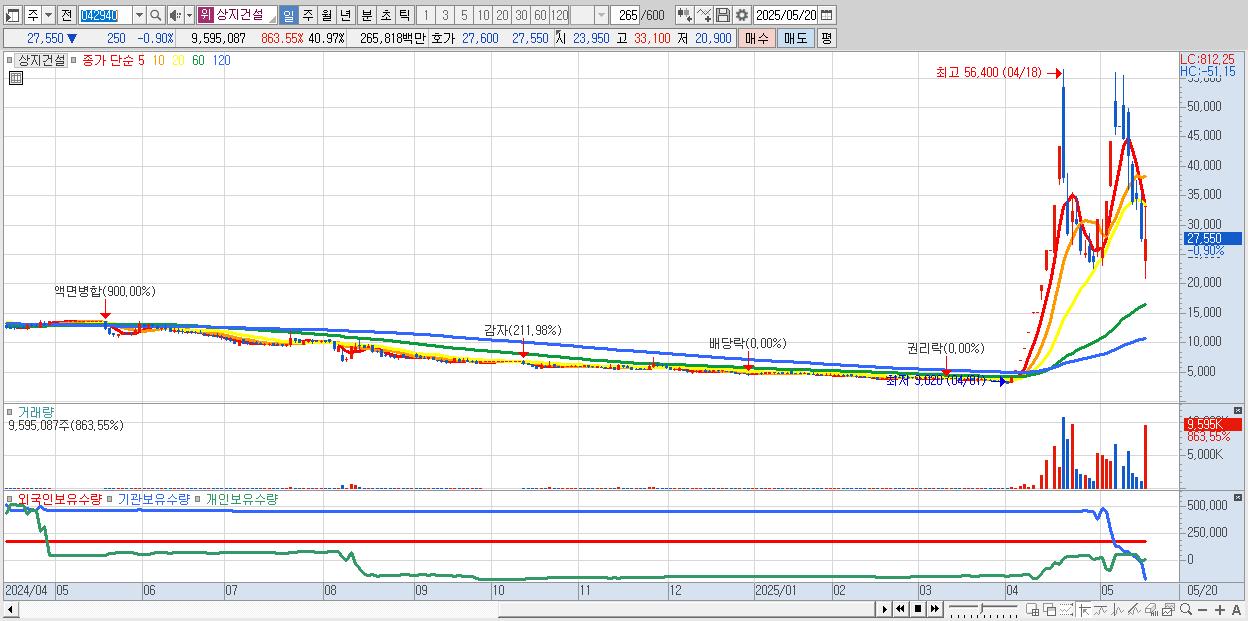1248x621 pixels.
Task: Click the chart copy image icon
Action: coord(1168,609)
